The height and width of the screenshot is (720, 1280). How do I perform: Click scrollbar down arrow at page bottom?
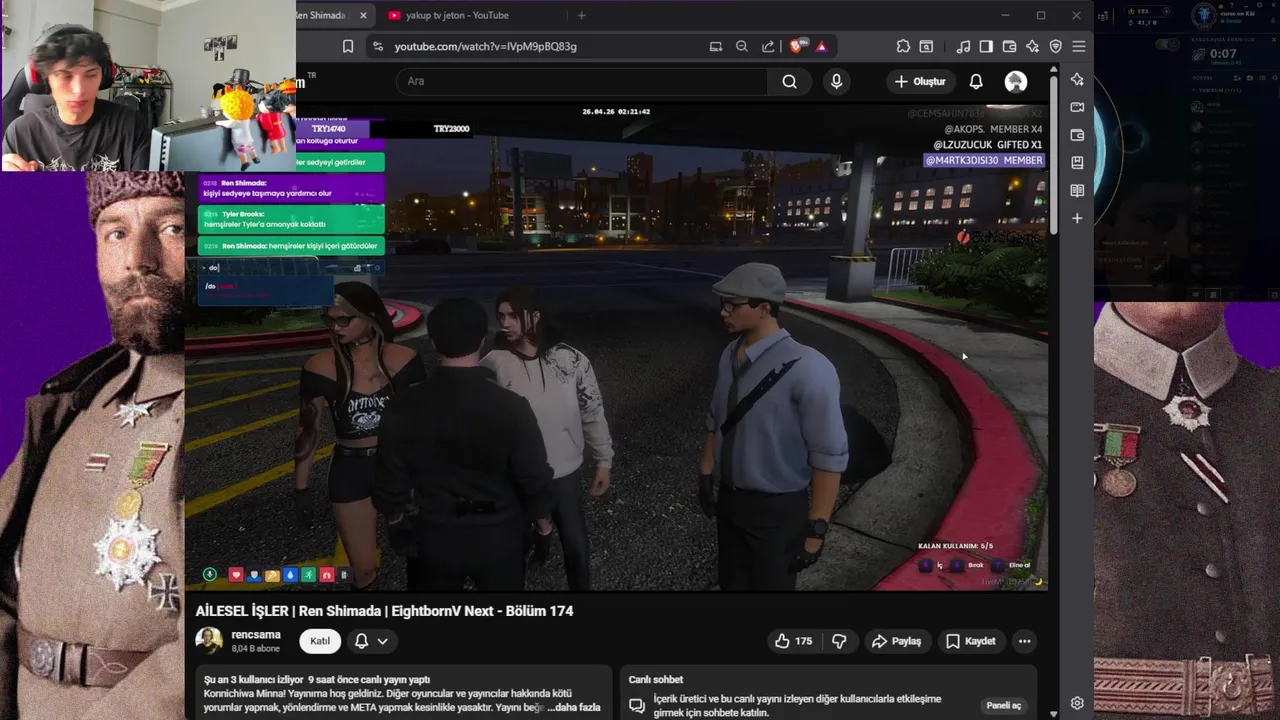tap(1053, 713)
